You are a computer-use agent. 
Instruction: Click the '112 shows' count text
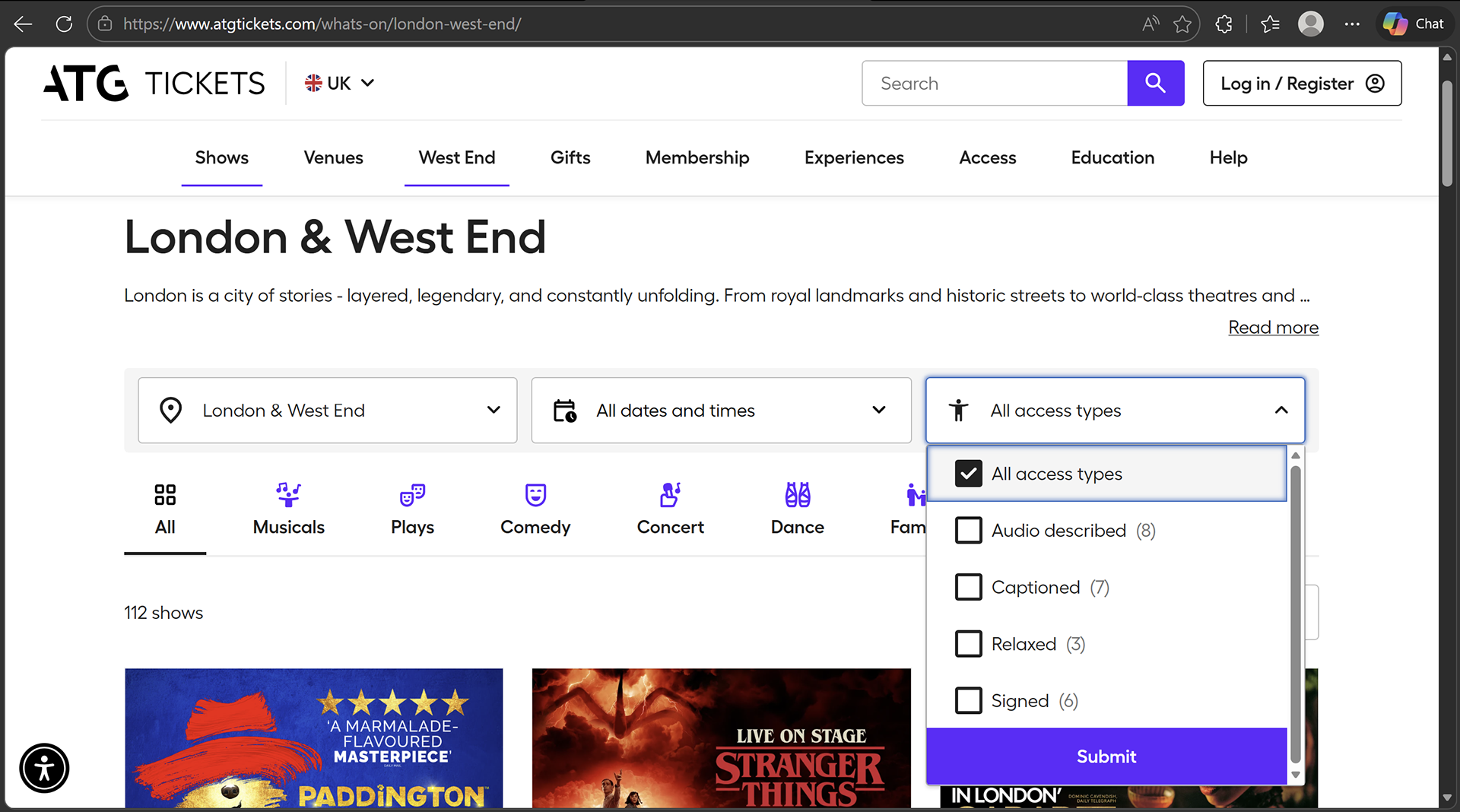click(163, 613)
